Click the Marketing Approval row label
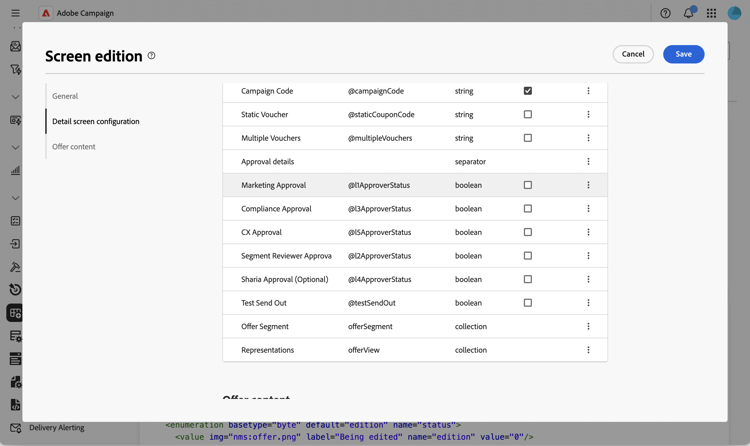This screenshot has height=446, width=750. point(274,185)
